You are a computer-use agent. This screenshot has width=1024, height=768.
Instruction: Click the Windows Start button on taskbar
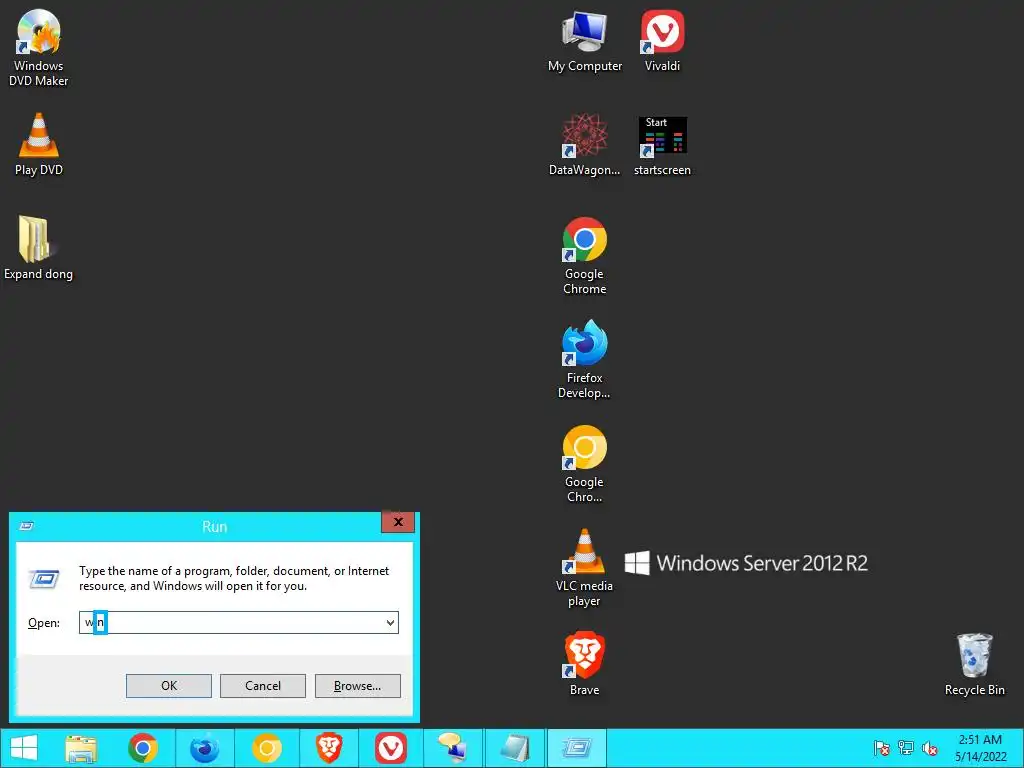click(24, 748)
